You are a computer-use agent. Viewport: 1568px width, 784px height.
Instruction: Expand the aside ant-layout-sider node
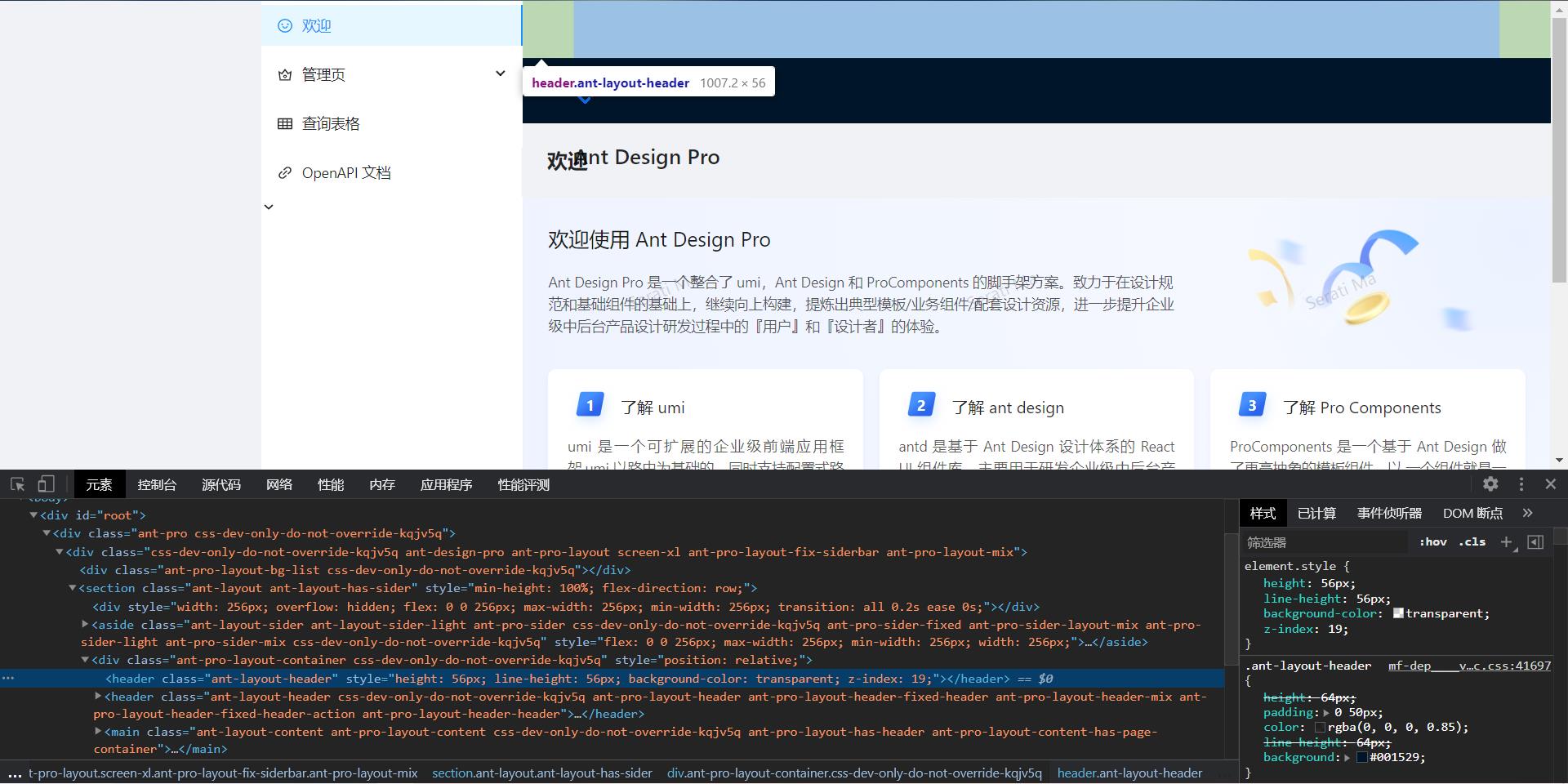point(85,624)
